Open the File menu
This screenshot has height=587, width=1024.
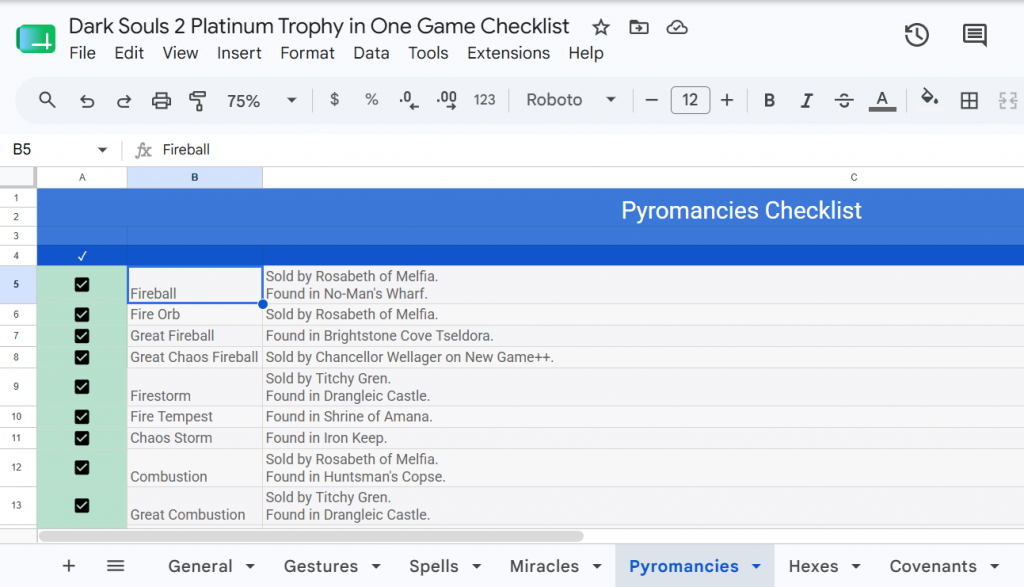[82, 53]
